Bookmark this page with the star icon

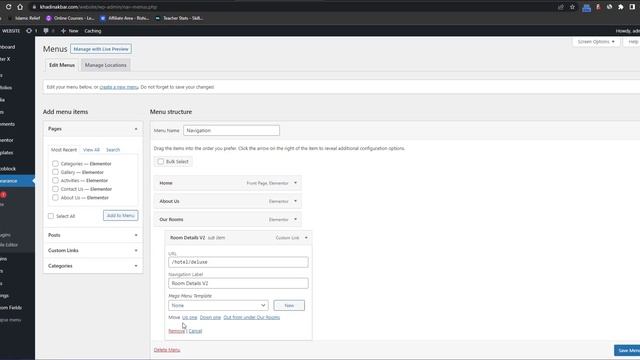pos(572,7)
